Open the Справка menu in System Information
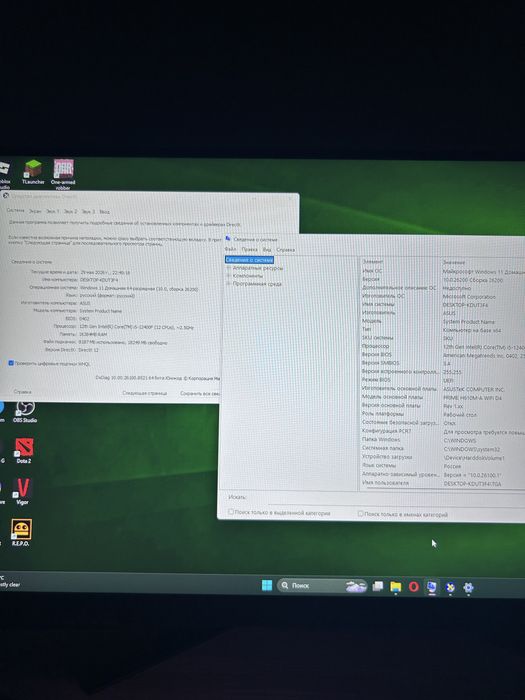 [x=286, y=250]
